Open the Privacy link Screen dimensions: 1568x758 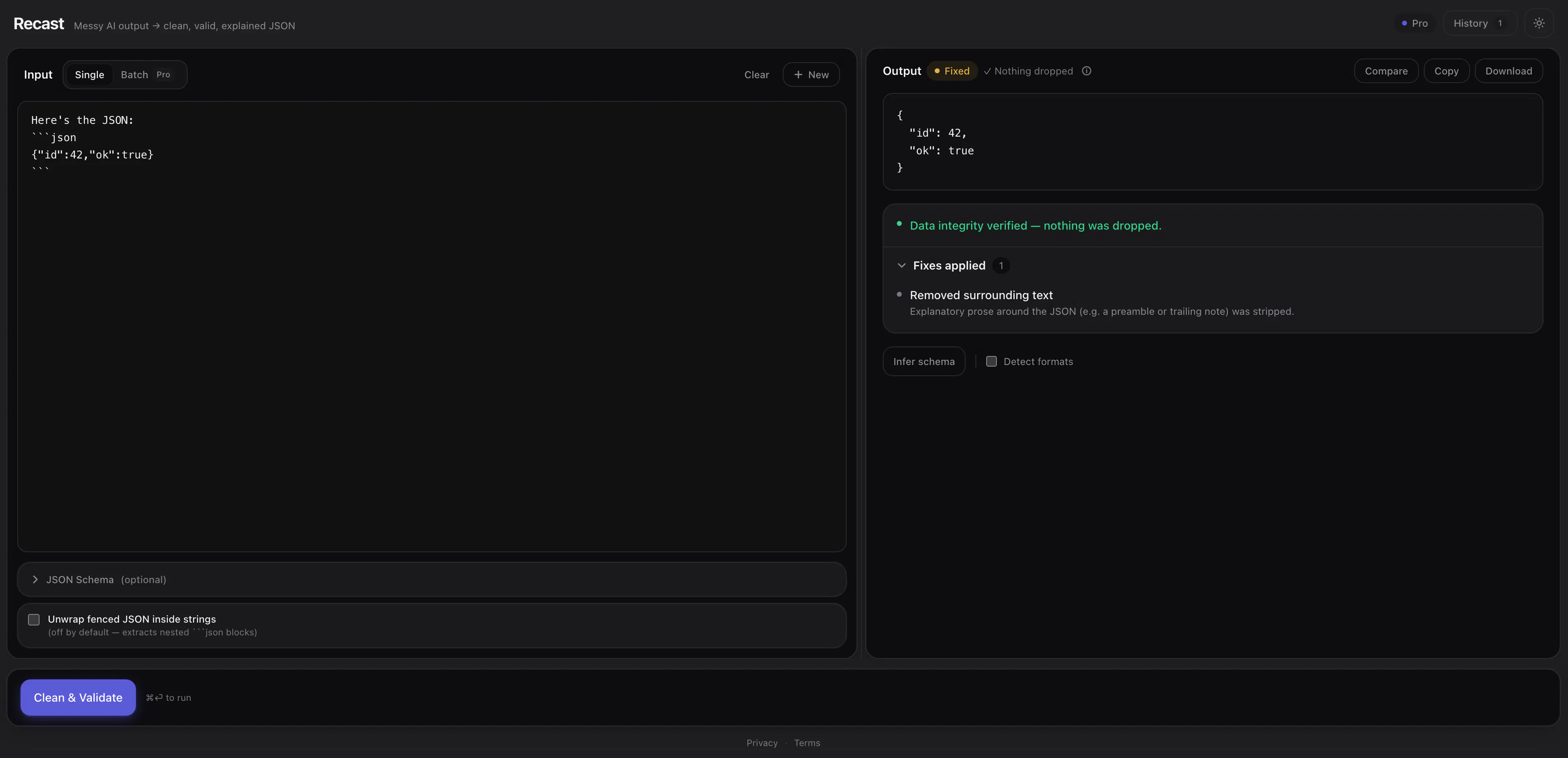tap(762, 743)
